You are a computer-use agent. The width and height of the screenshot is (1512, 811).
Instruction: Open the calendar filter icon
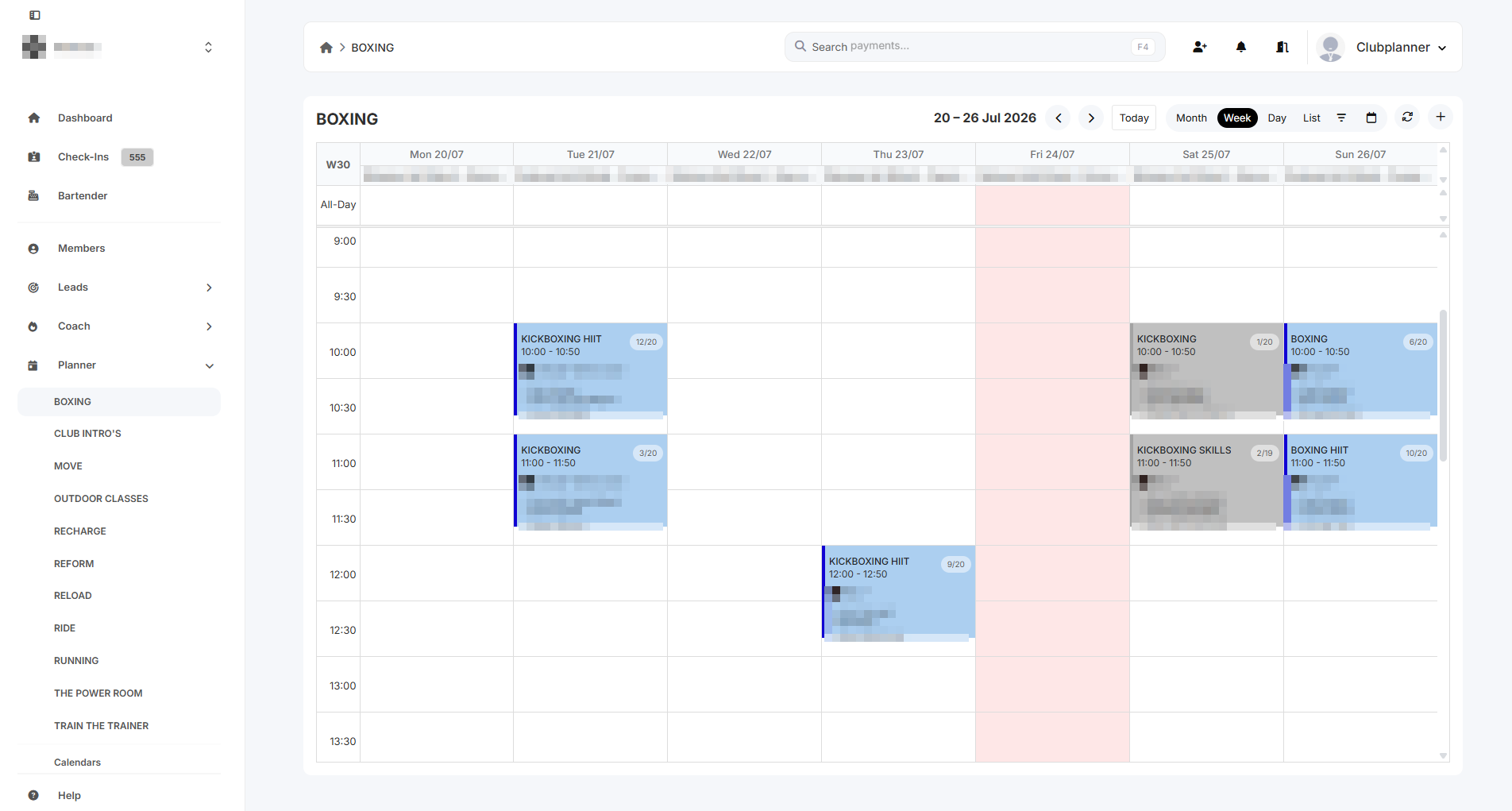point(1341,118)
